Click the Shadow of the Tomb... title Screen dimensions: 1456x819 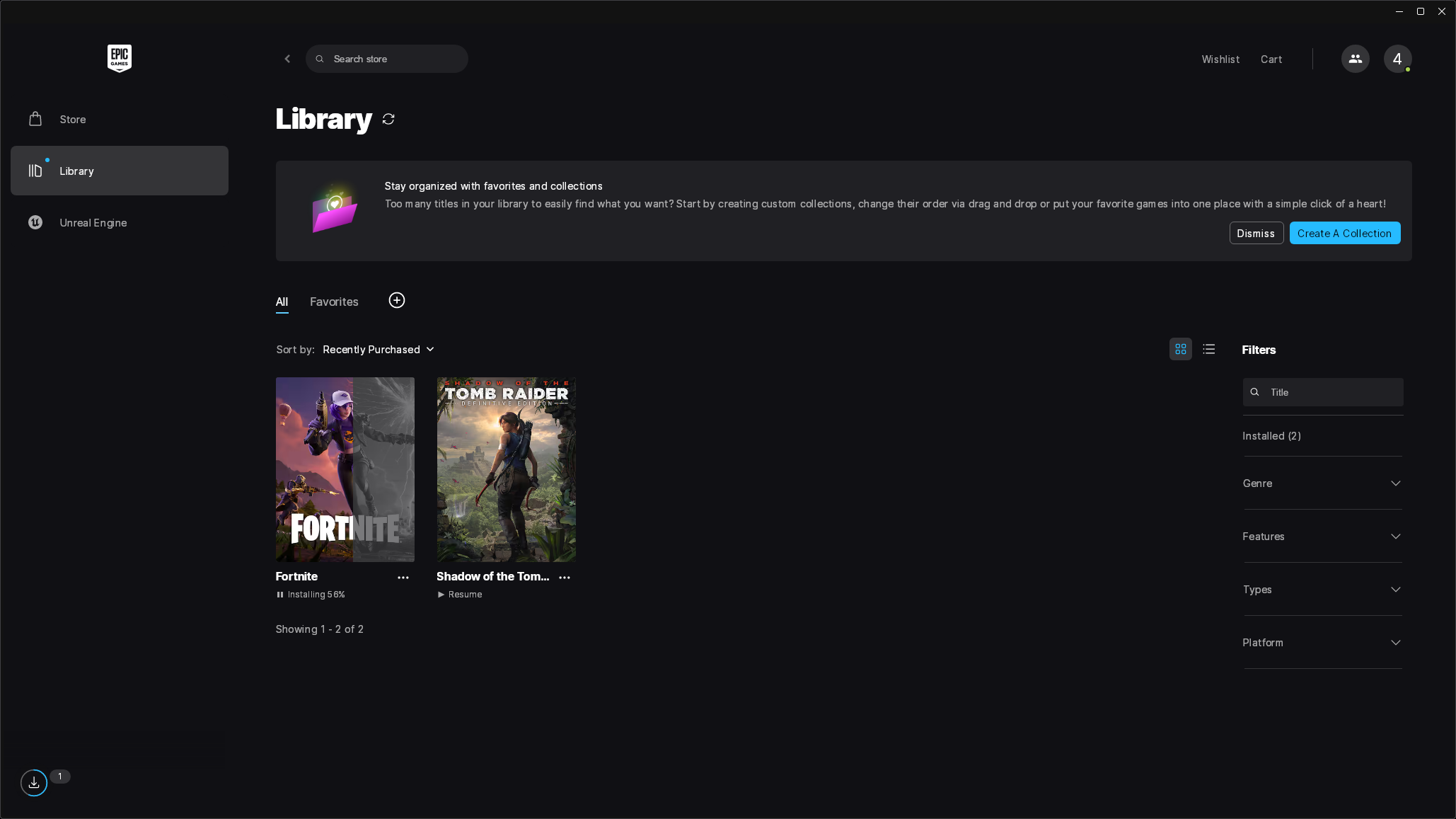[x=492, y=576]
